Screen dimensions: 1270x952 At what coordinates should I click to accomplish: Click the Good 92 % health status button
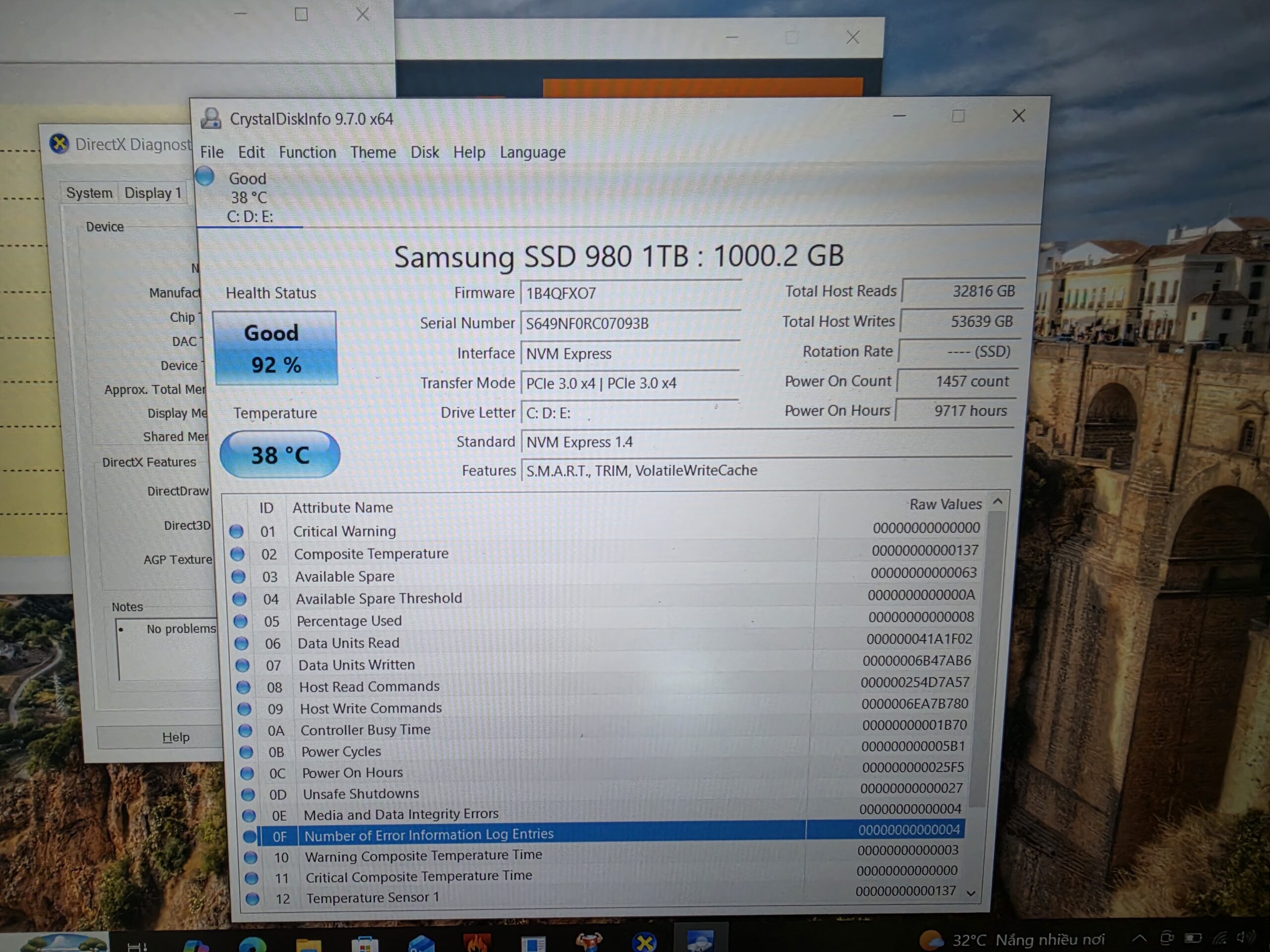(x=275, y=348)
